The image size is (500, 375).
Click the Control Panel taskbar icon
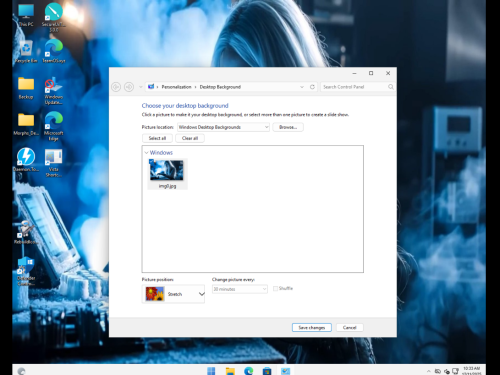point(286,371)
